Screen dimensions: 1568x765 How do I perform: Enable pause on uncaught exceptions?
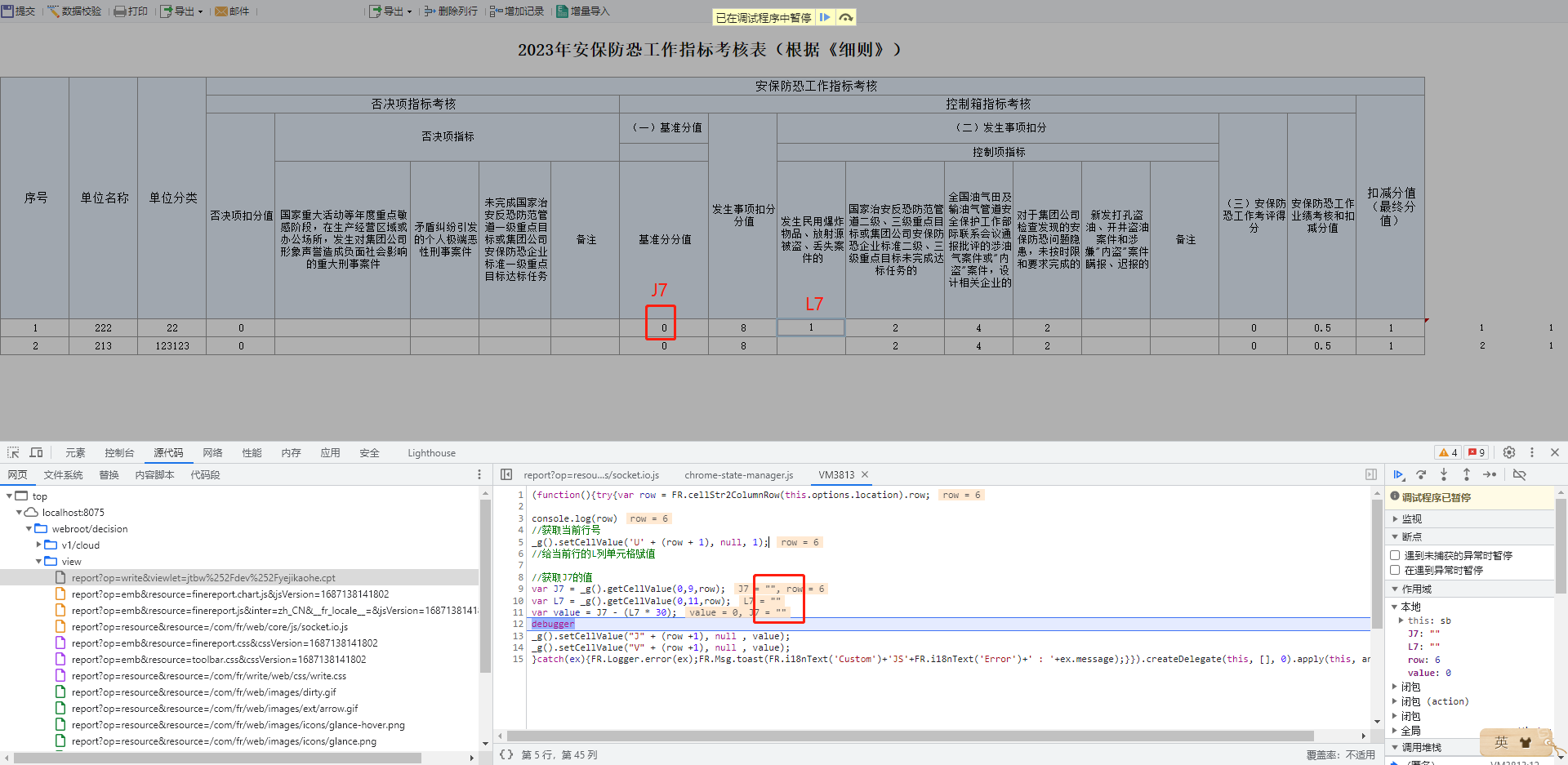click(x=1395, y=555)
